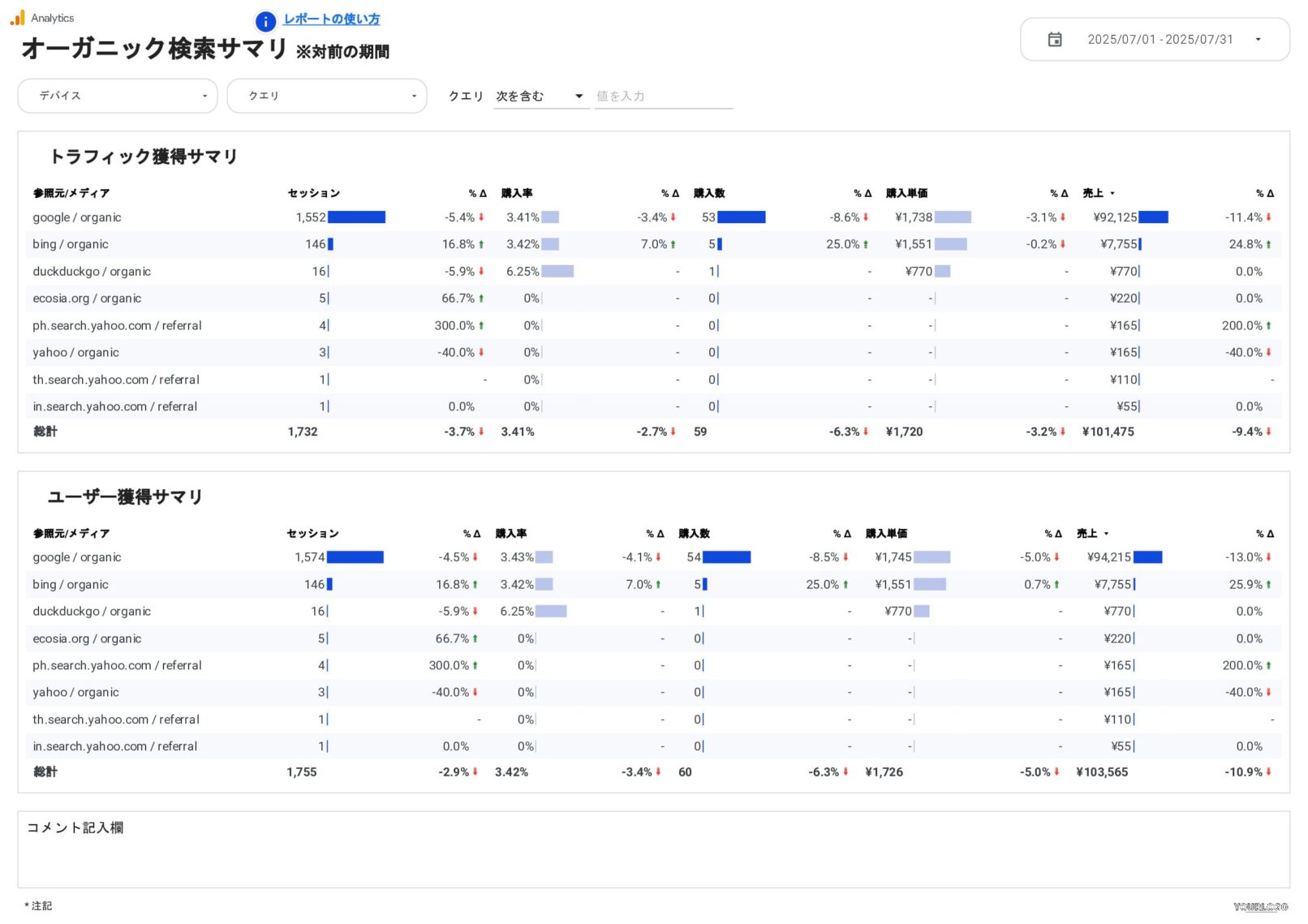Image resolution: width=1308 pixels, height=924 pixels.
Task: Open the レポートの使い方 link
Action: click(x=332, y=19)
